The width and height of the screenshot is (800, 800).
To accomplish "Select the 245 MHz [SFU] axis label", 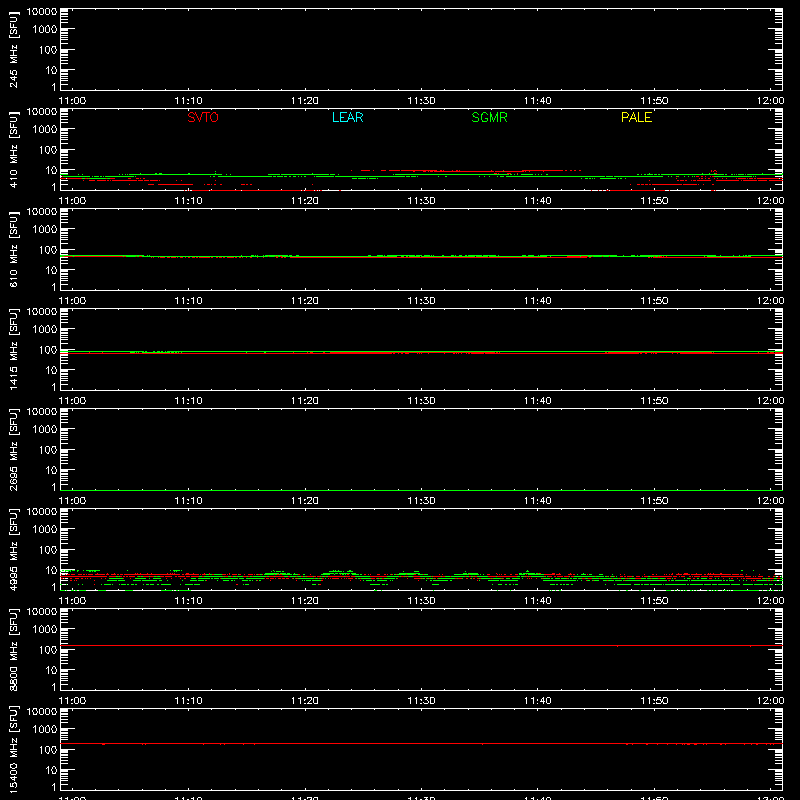I will [14, 50].
